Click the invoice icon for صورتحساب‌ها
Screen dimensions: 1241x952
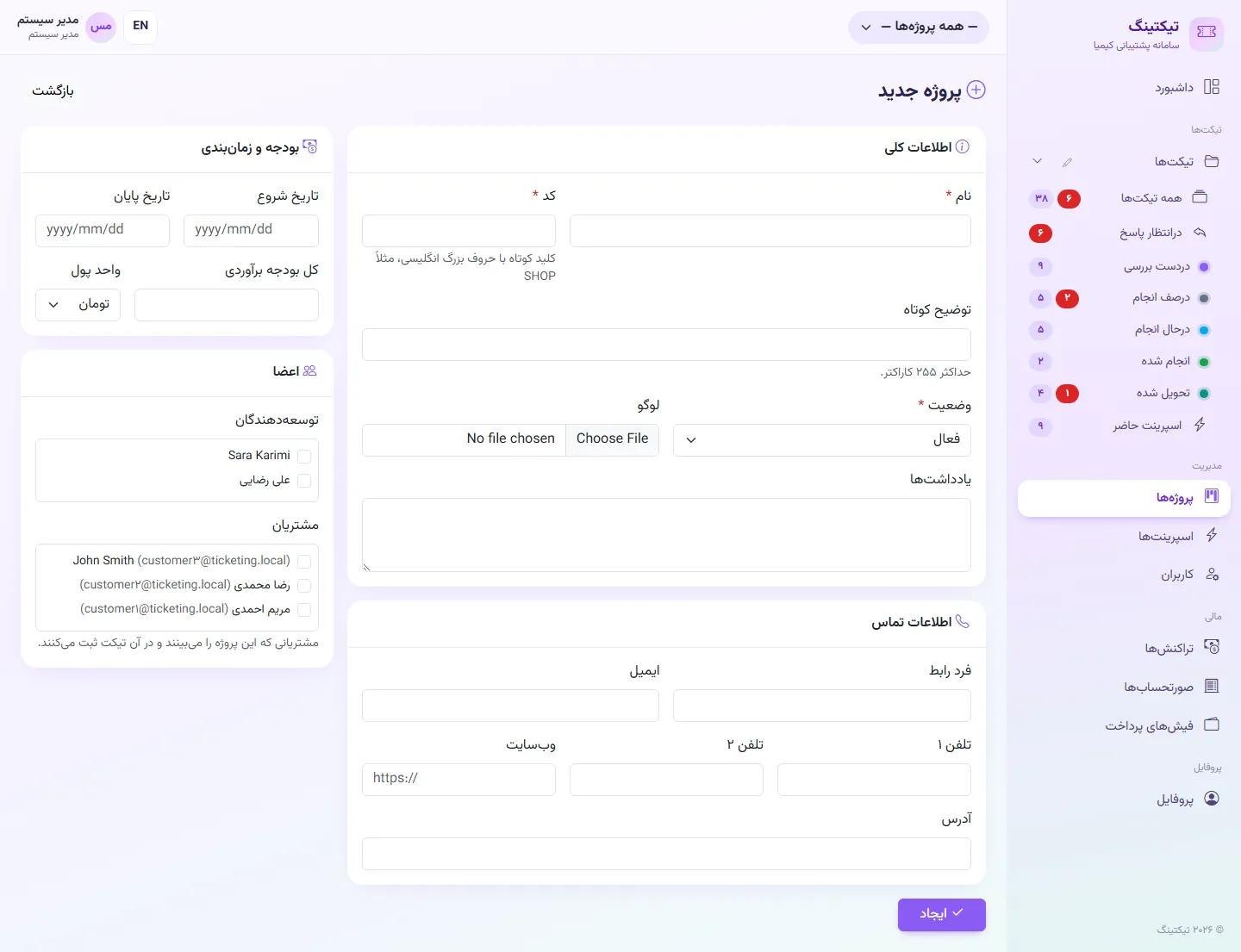[x=1212, y=686]
